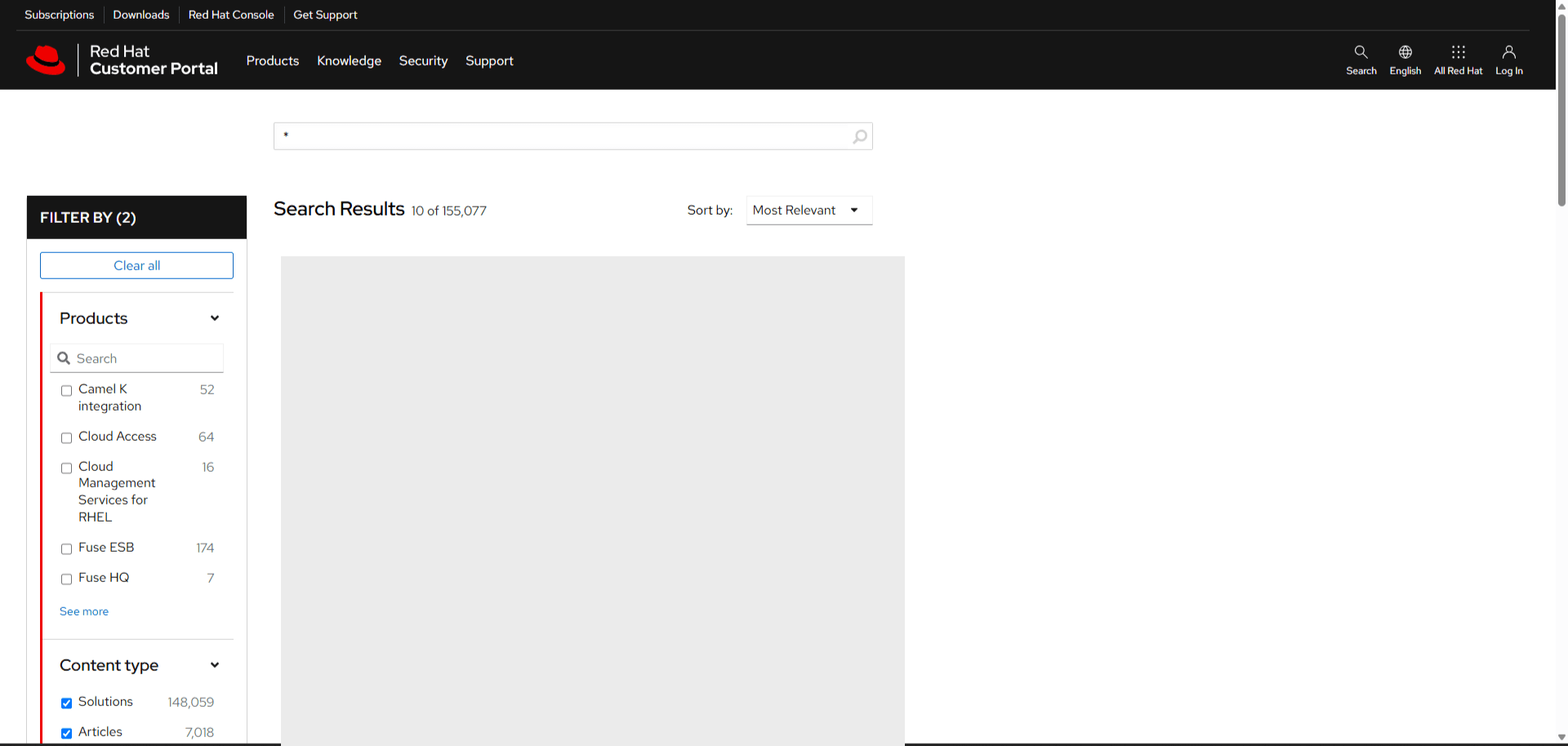The image size is (1568, 746).
Task: Click Red Hat Customer Portal title text
Action: tap(154, 60)
